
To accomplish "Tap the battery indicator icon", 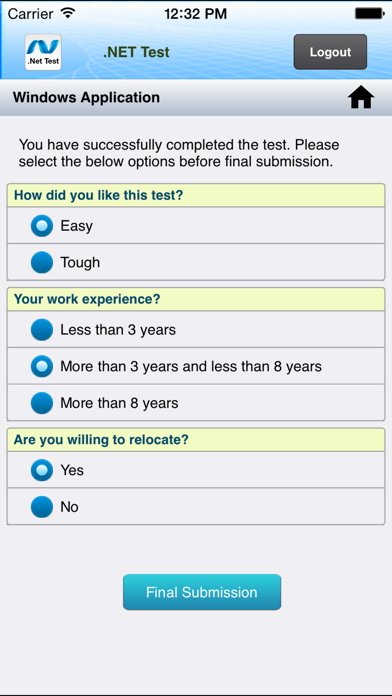I will coord(369,14).
